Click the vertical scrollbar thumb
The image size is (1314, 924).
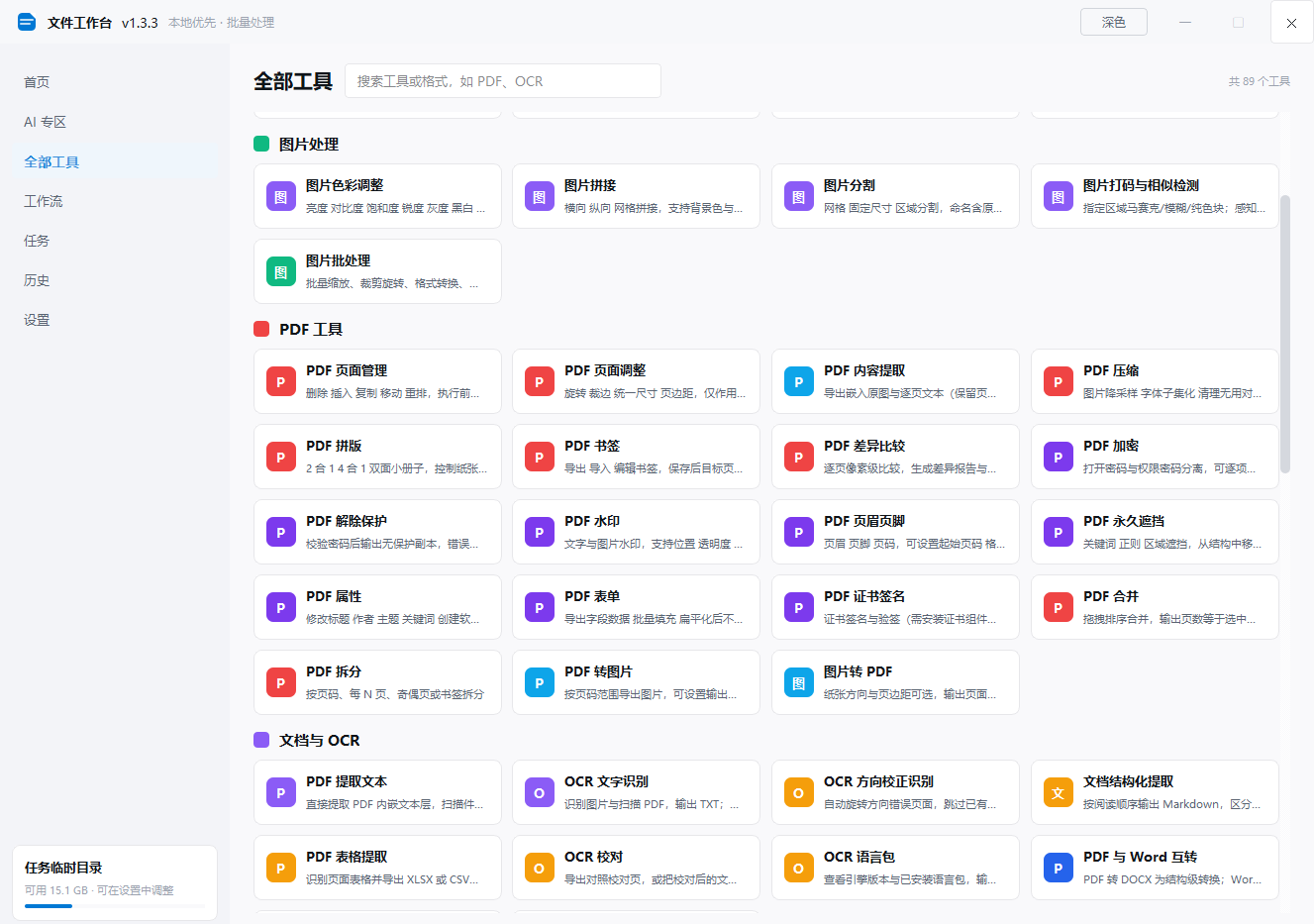[1285, 334]
